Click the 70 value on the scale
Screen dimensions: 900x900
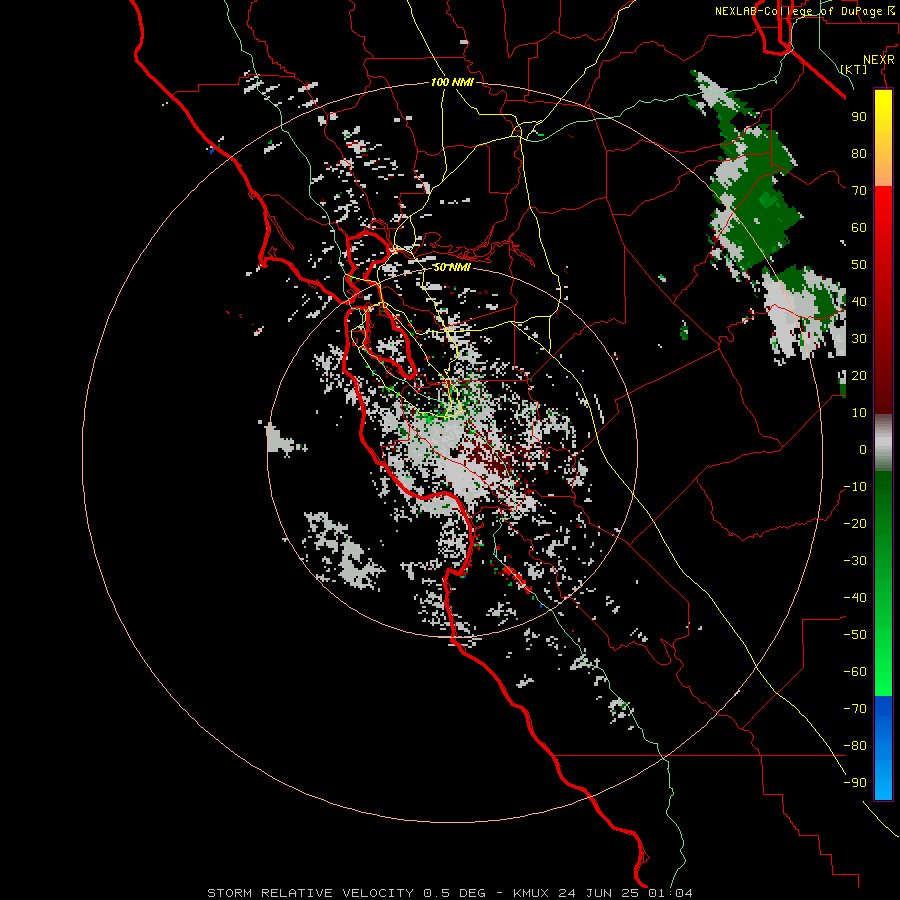859,191
